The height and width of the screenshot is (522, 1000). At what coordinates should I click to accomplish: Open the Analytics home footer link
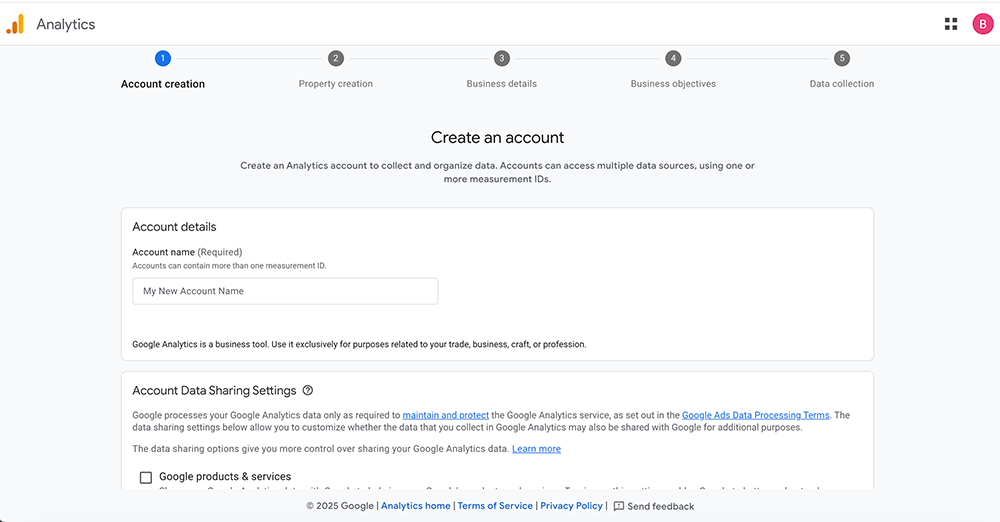point(416,506)
